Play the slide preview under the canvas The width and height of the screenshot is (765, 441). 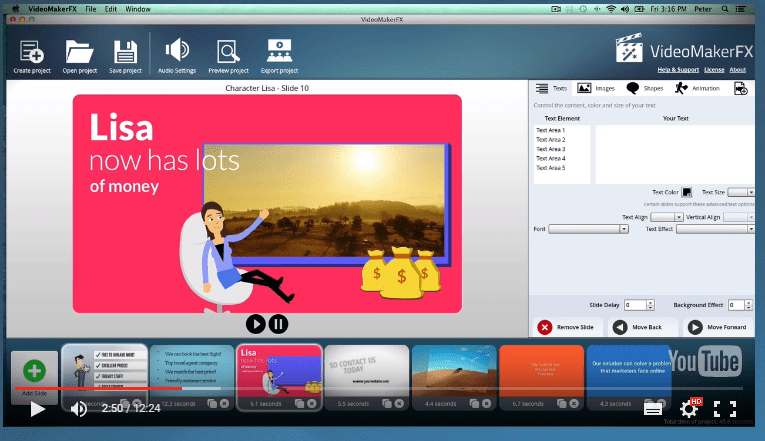click(x=255, y=323)
